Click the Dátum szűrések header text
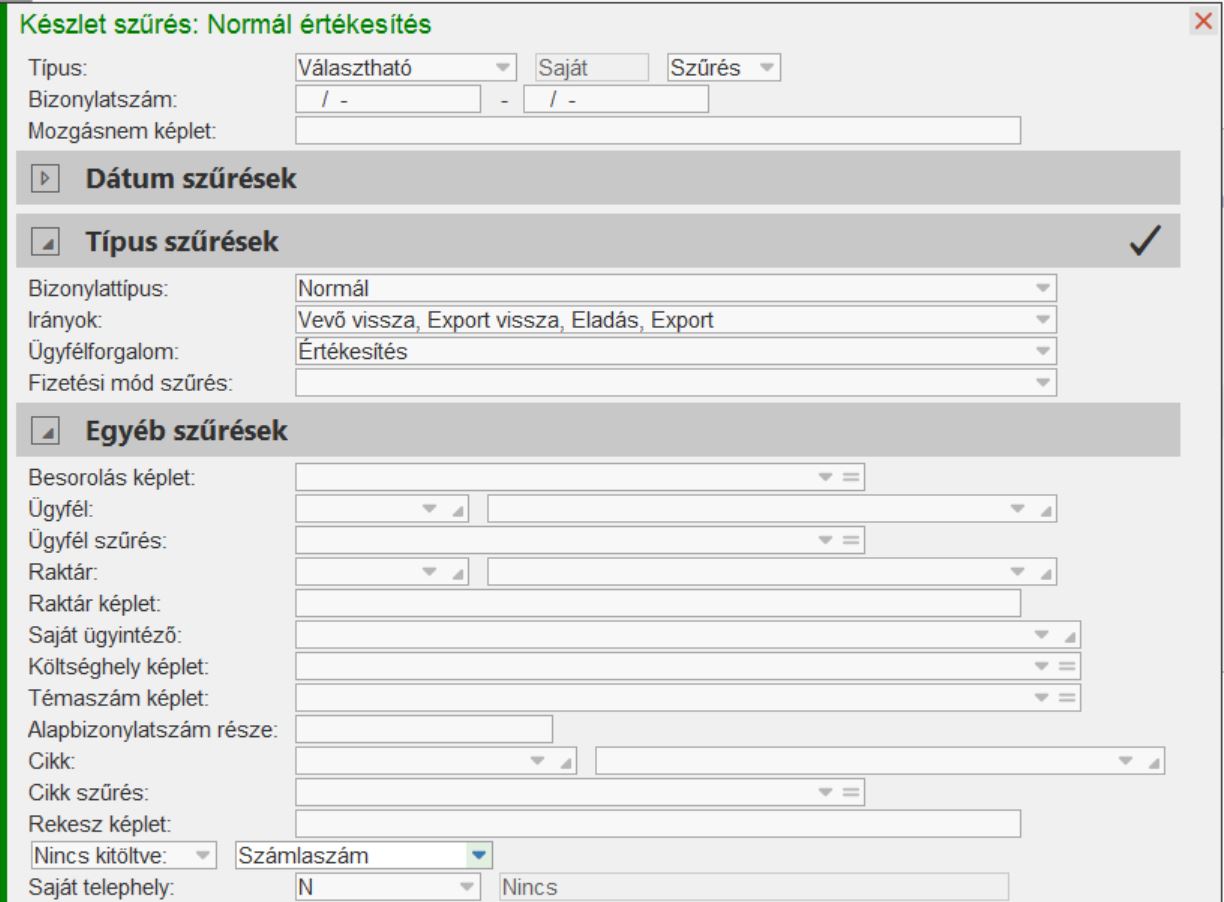Screen dimensions: 1224x902 pos(193,180)
